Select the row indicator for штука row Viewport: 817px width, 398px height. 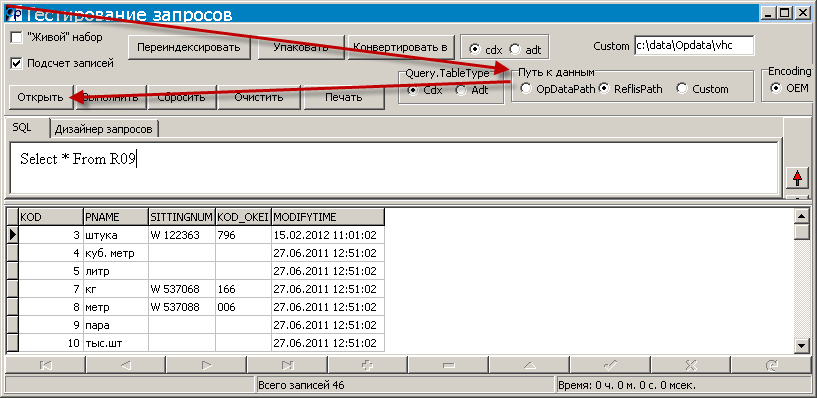click(x=12, y=235)
